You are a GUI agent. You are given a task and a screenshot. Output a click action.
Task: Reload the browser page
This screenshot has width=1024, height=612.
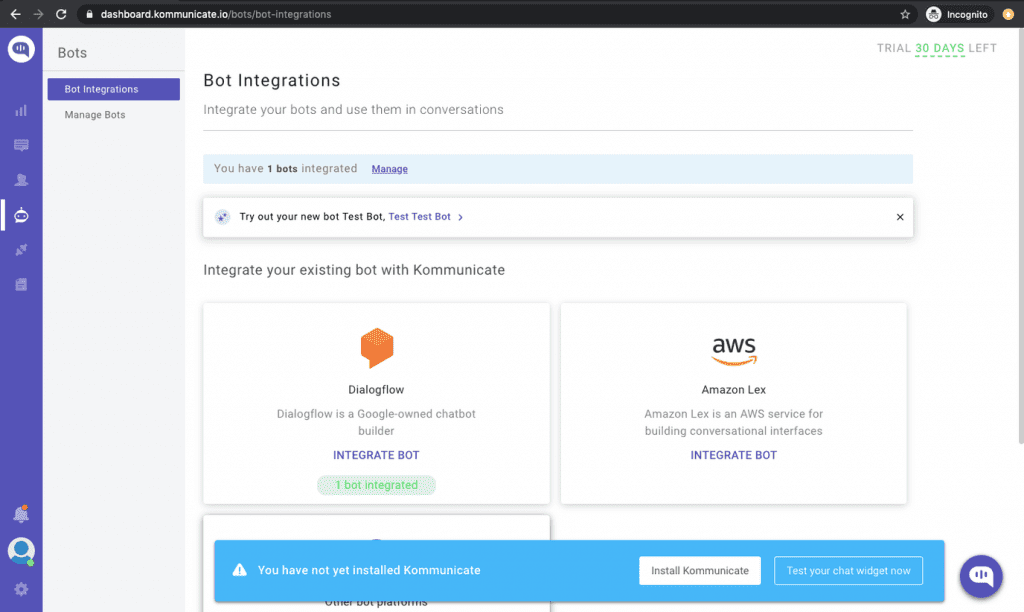pos(61,14)
